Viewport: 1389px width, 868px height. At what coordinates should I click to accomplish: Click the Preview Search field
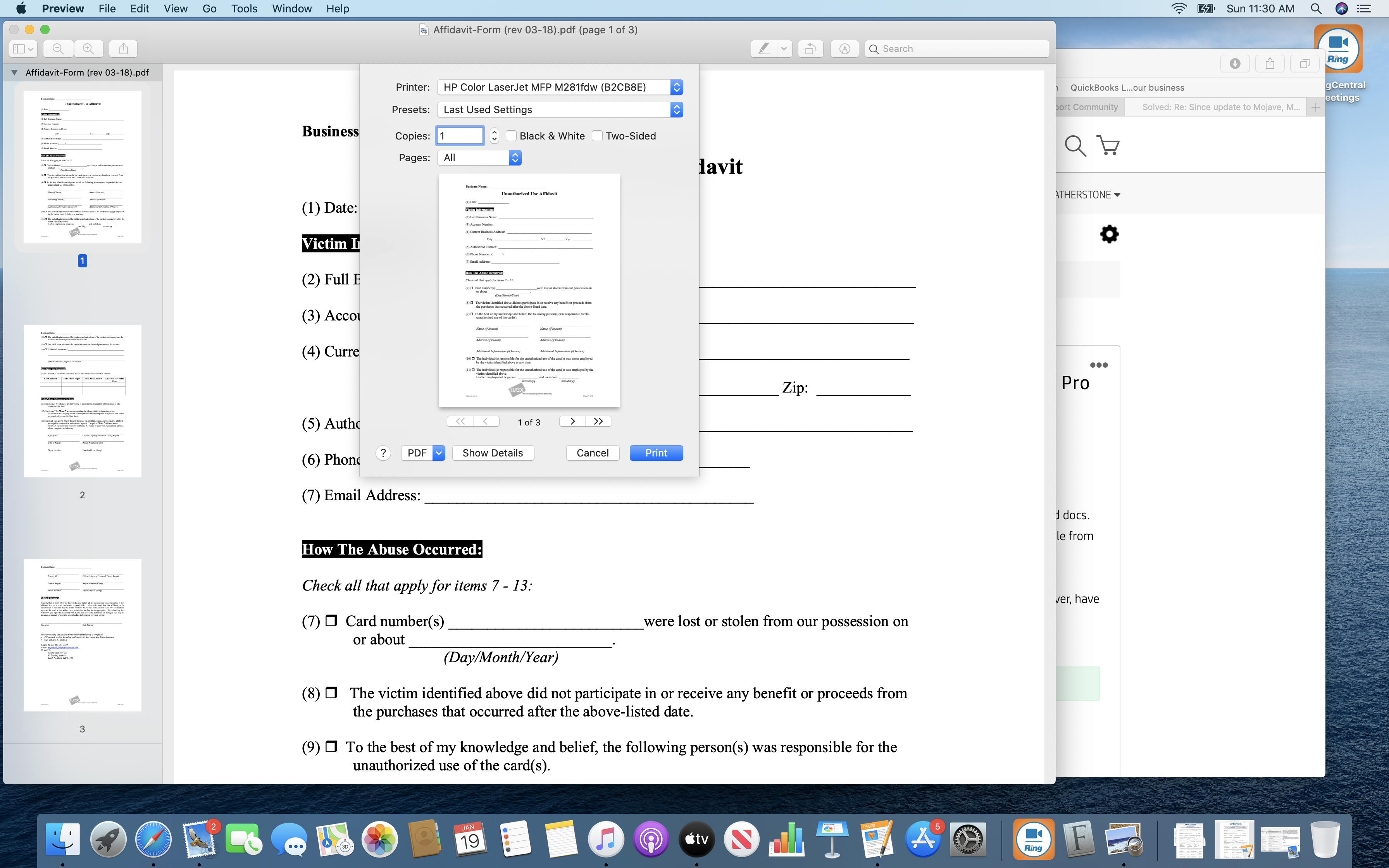(957, 49)
